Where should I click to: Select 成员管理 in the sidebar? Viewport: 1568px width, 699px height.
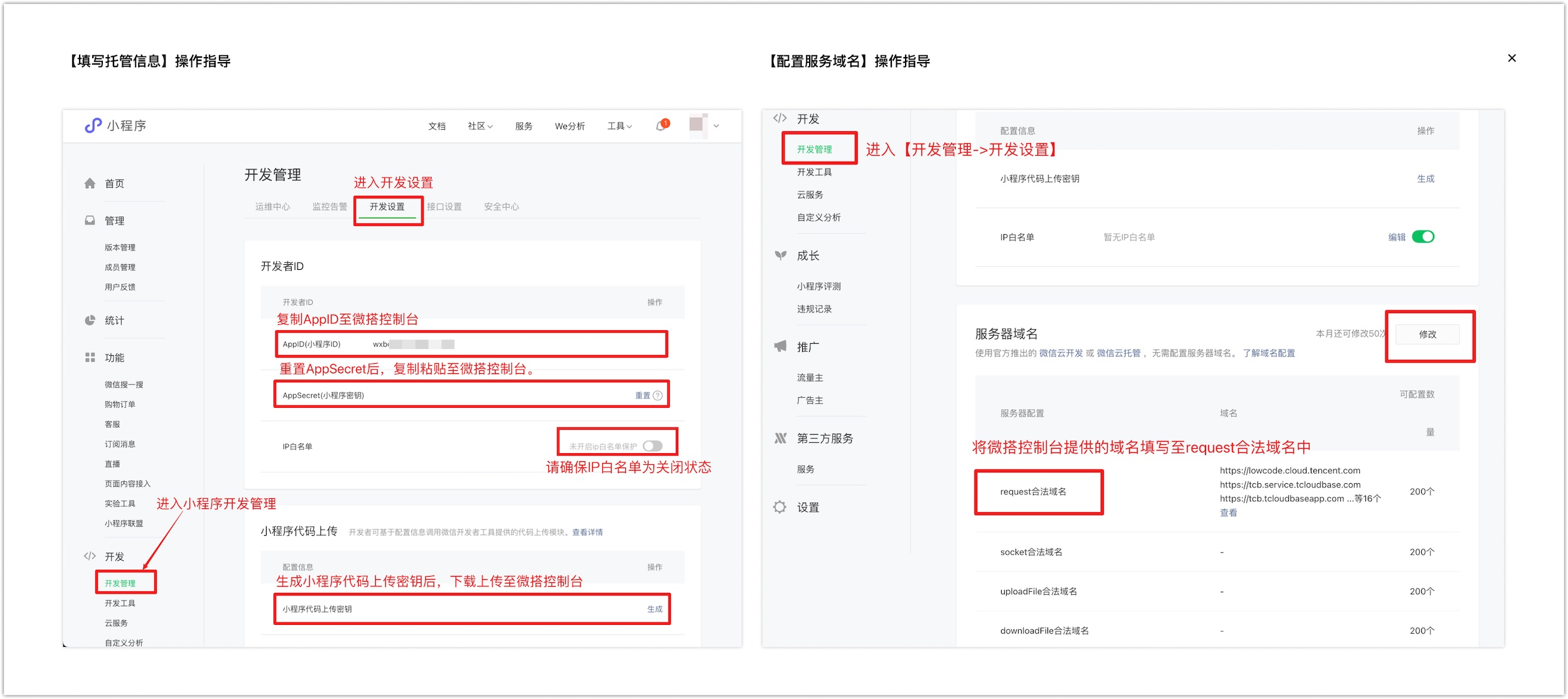click(120, 267)
